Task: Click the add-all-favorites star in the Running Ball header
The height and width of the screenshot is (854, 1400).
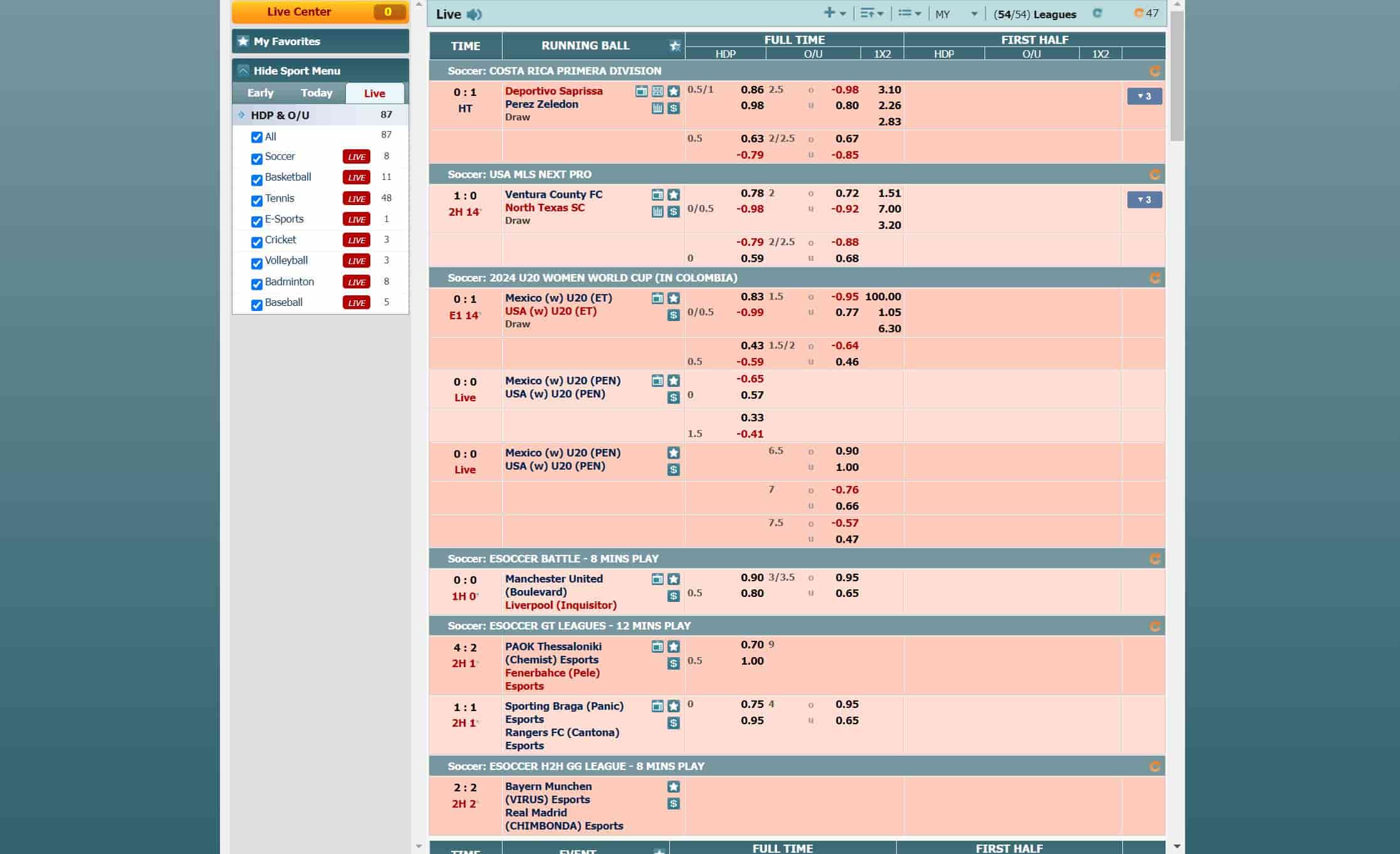Action: [x=674, y=46]
